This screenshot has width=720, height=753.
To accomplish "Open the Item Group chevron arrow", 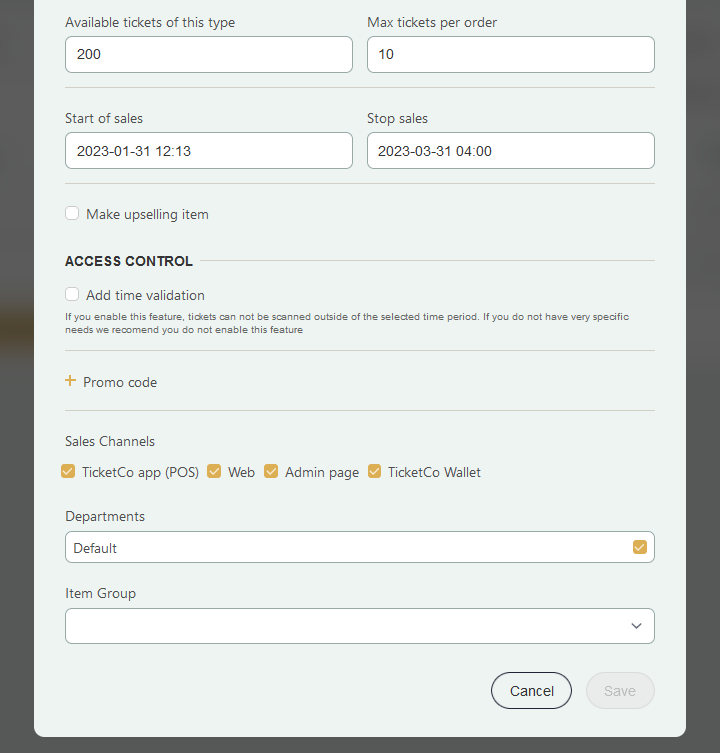I will 636,626.
